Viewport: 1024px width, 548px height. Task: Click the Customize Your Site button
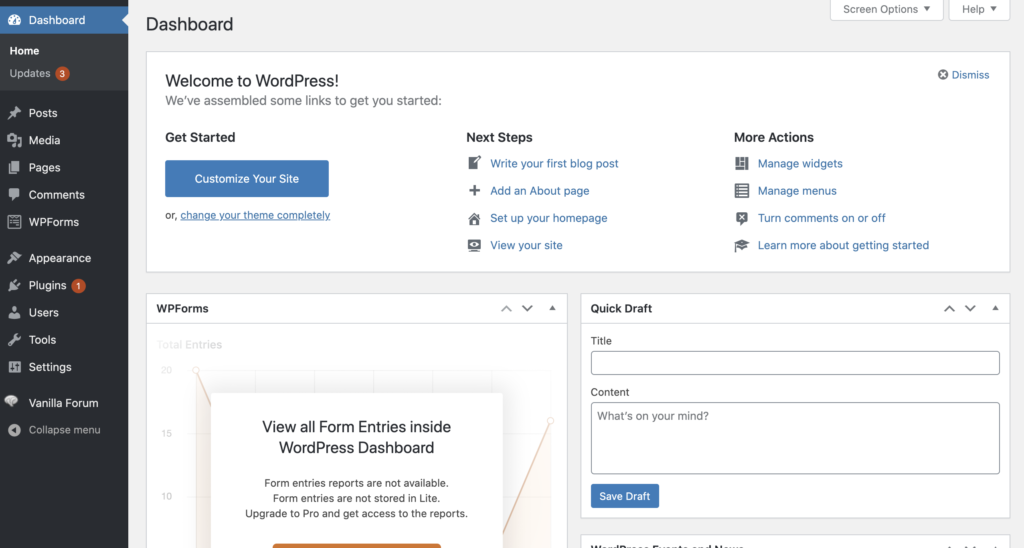247,178
